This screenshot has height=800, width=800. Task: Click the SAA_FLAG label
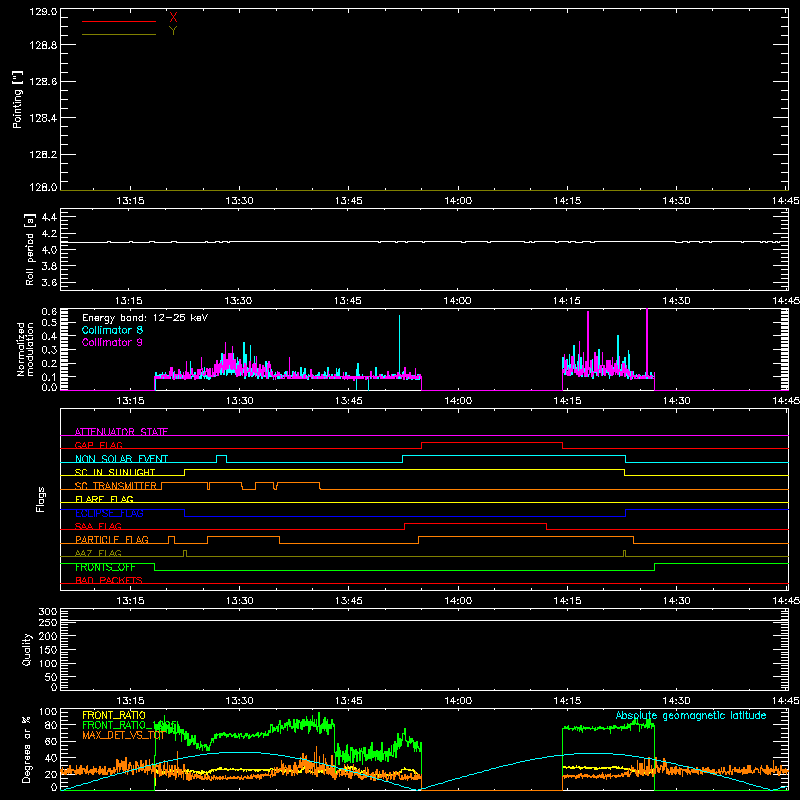coord(98,526)
